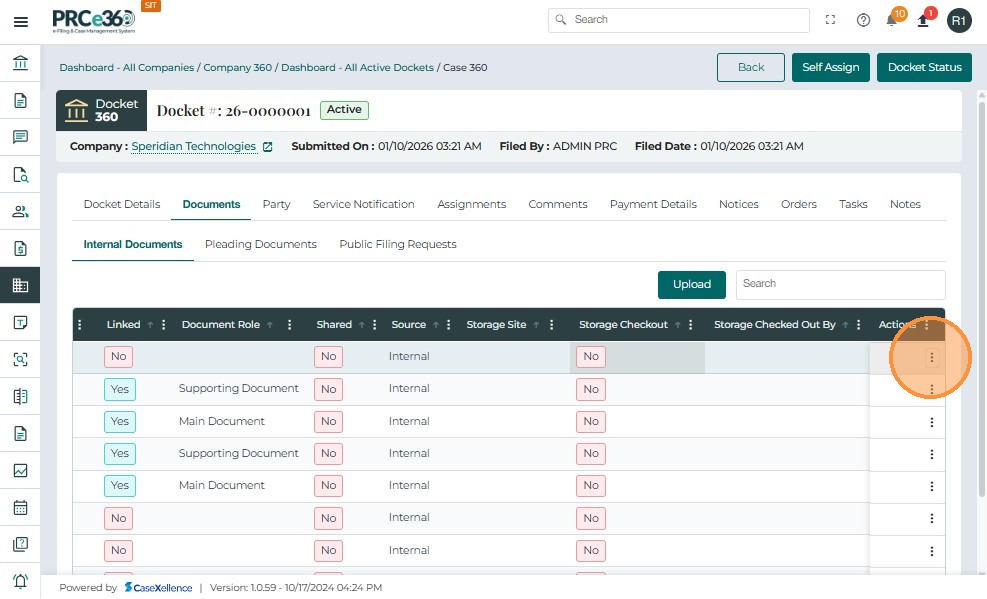Click the Self Assign button
Viewport: 987px width, 599px height.
pyautogui.click(x=831, y=67)
